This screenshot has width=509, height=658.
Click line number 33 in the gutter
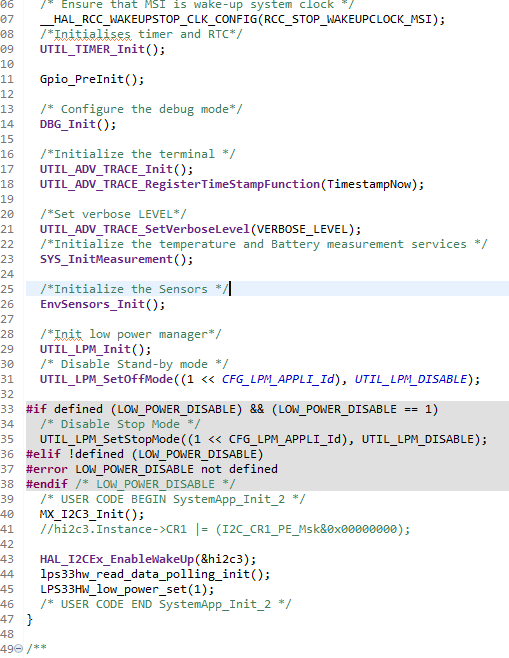tap(7, 409)
